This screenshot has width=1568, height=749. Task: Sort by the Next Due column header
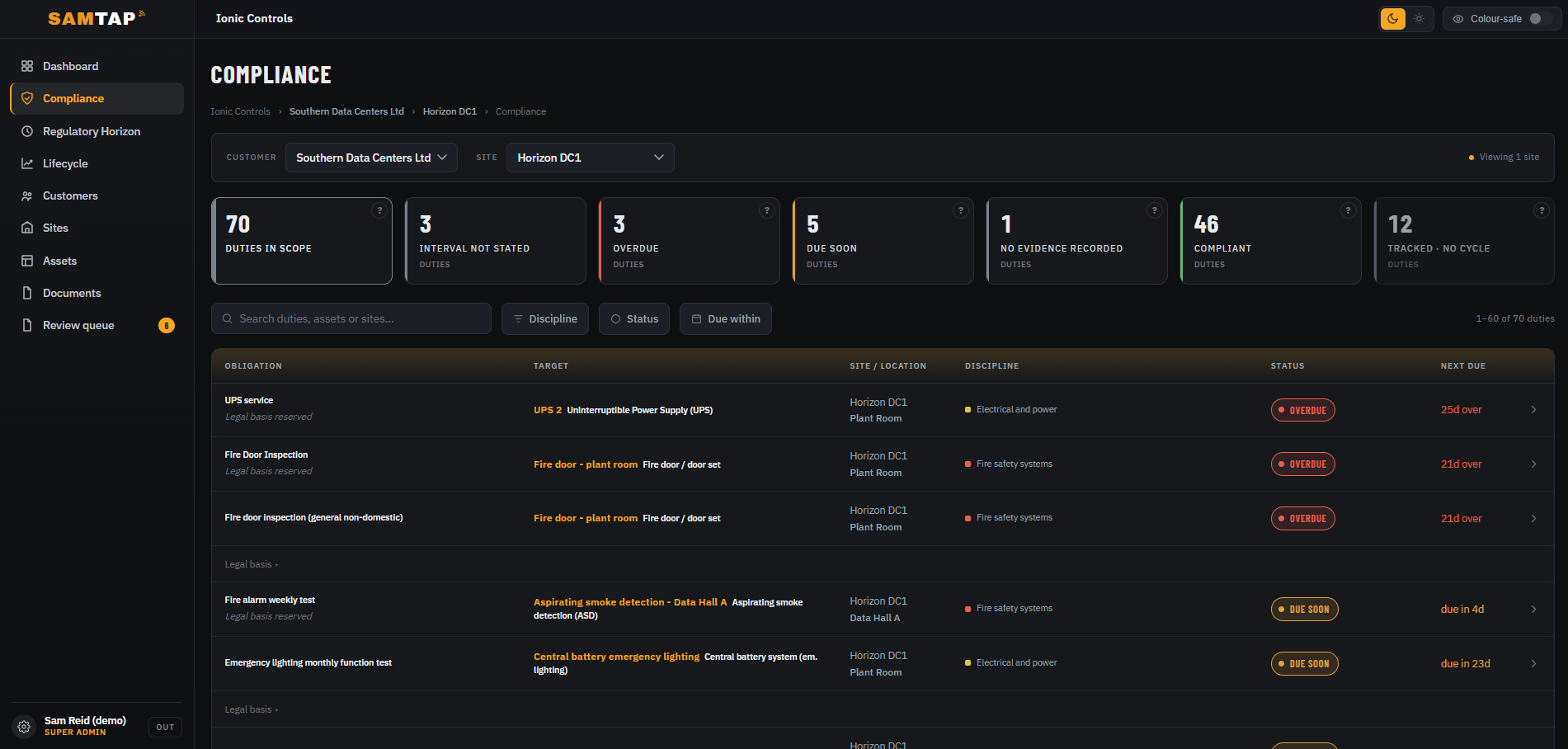click(x=1463, y=365)
